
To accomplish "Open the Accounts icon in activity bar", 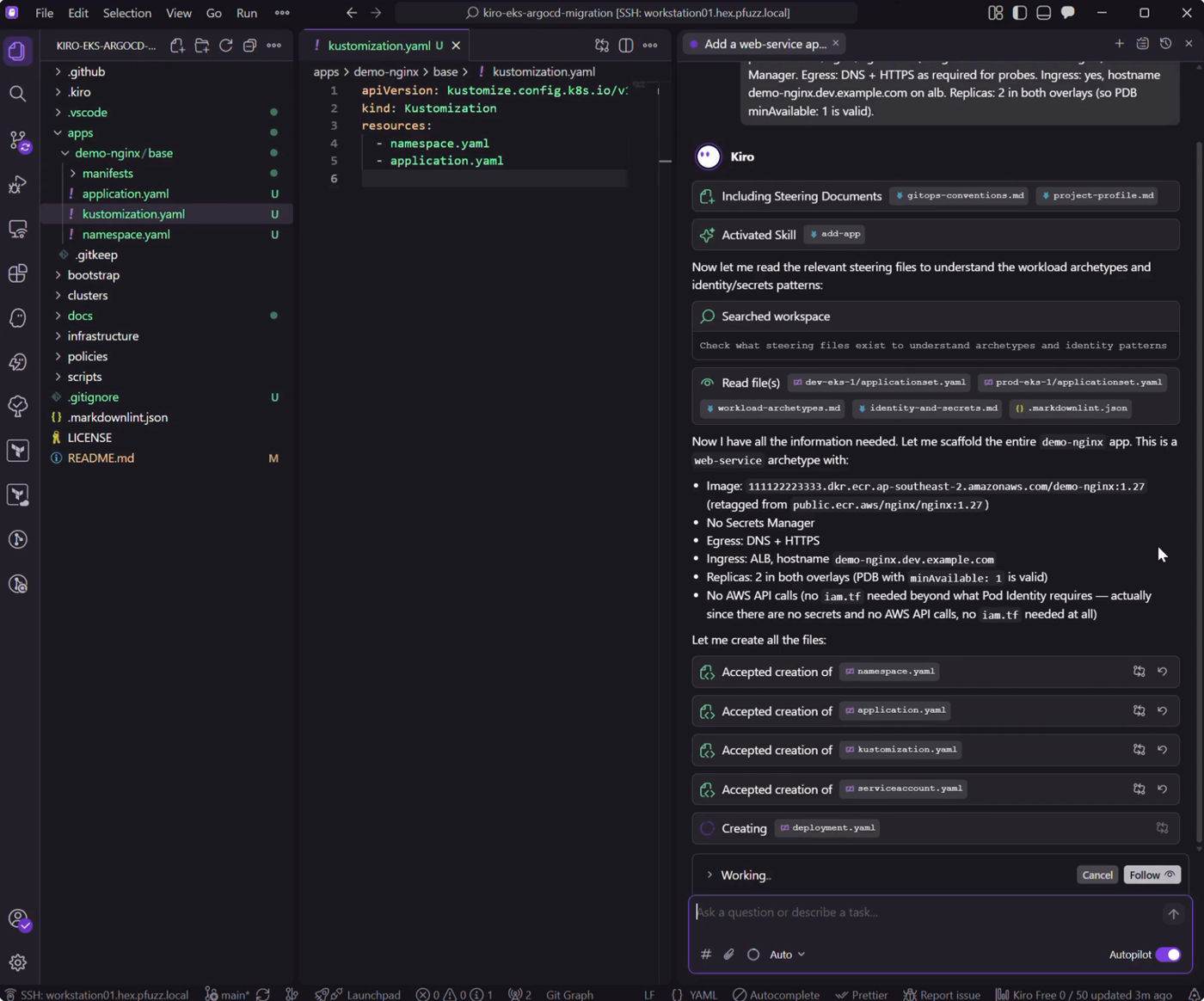I will (17, 919).
